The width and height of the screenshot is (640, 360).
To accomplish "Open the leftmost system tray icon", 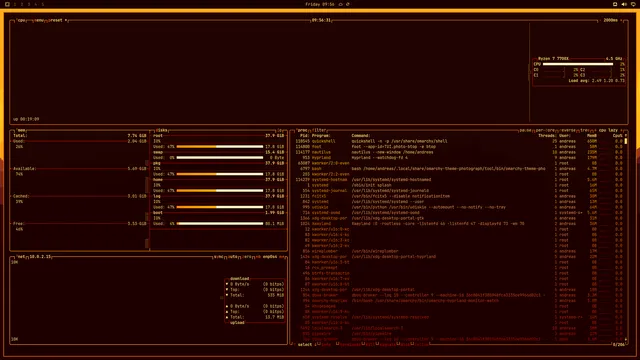I will [615, 4].
